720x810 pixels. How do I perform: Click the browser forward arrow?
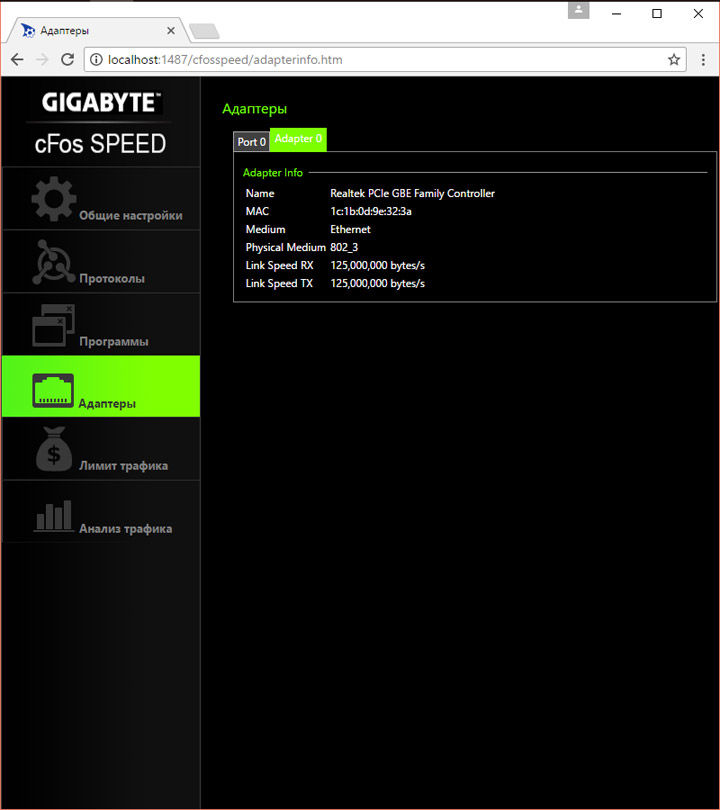(x=42, y=60)
